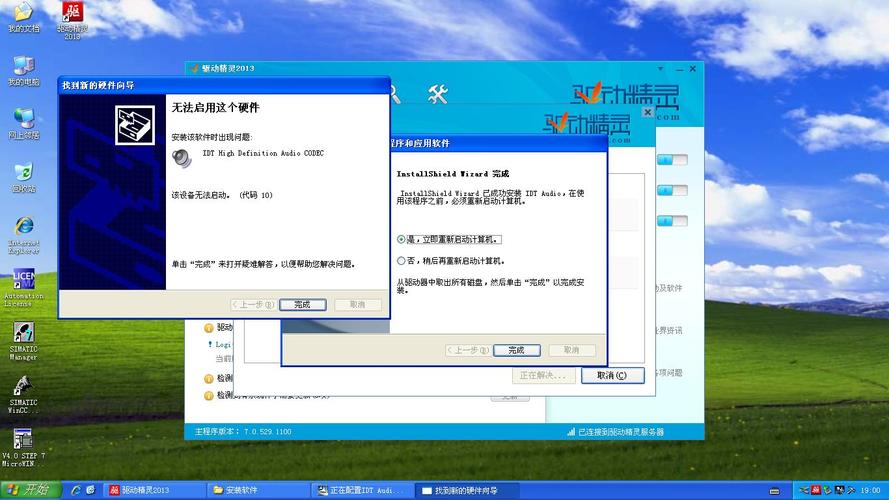Open SIMATIC WinCC desktop shortcut

click(23, 394)
